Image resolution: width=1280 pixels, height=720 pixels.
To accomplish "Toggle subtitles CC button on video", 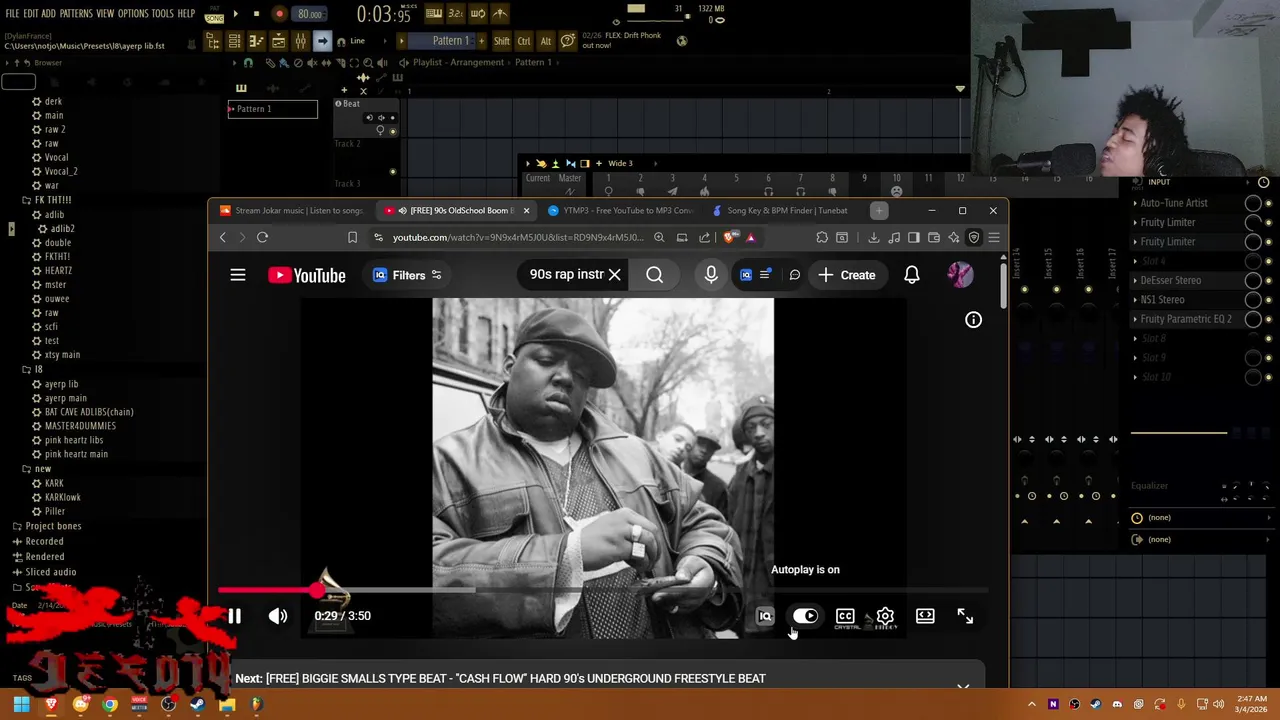I will 845,616.
